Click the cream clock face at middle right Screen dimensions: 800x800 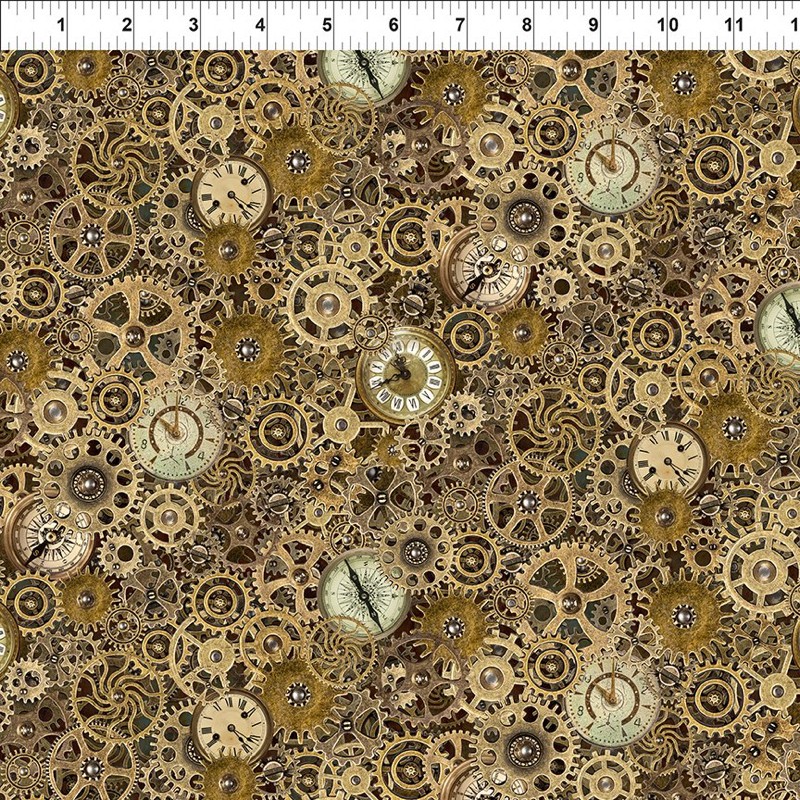coord(668,460)
